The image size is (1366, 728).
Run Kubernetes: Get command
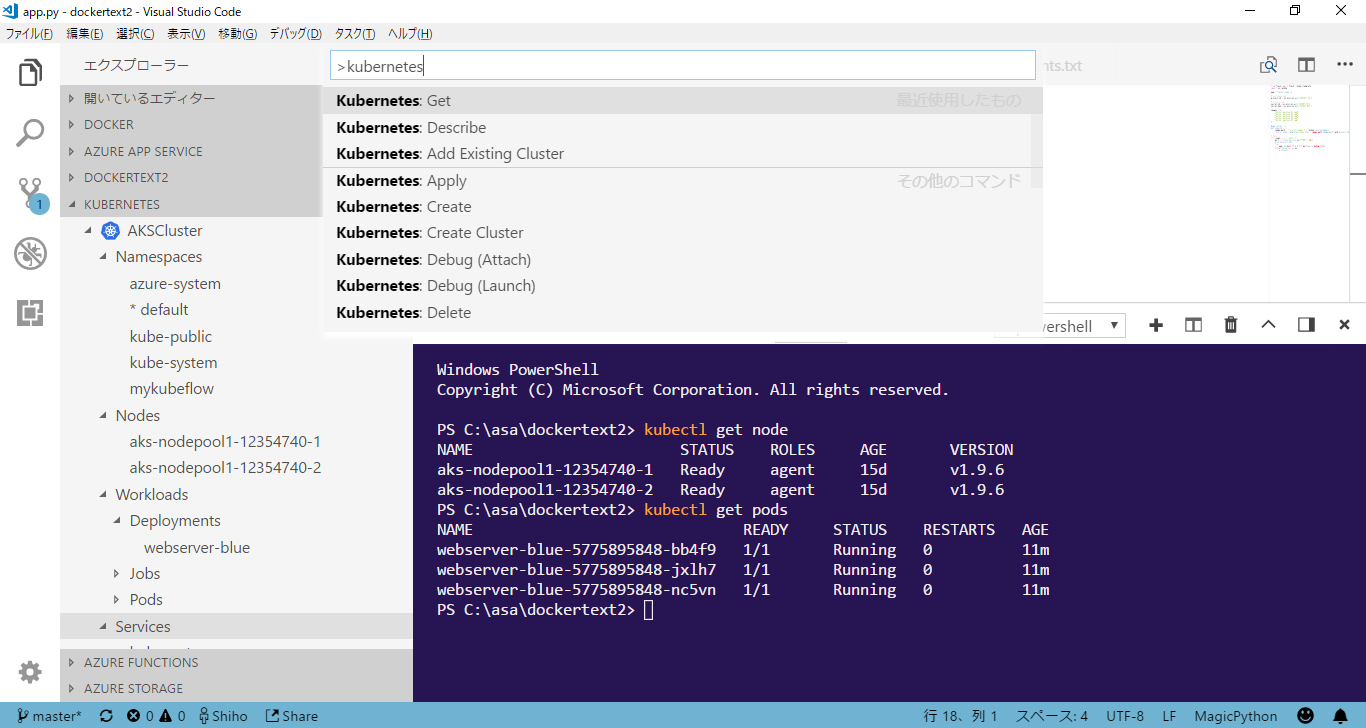coord(682,101)
